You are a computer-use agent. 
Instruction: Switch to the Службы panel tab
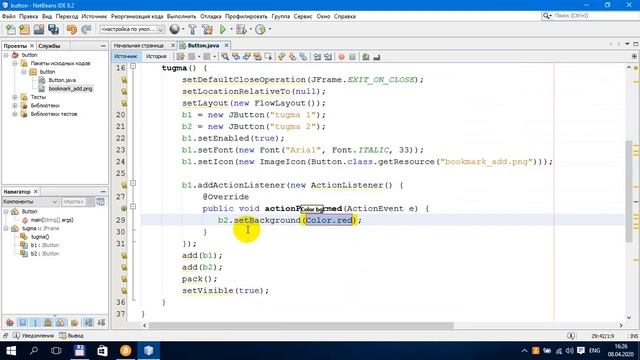[x=49, y=46]
